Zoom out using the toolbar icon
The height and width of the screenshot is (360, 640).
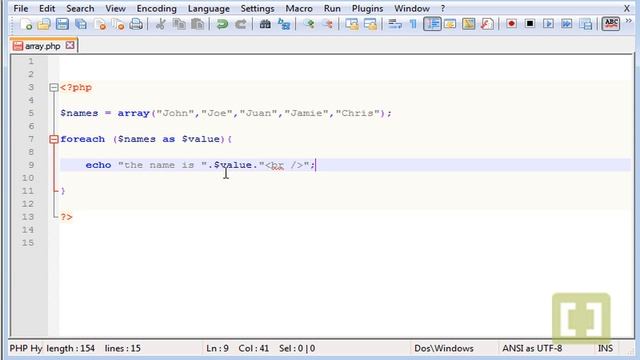(327, 24)
